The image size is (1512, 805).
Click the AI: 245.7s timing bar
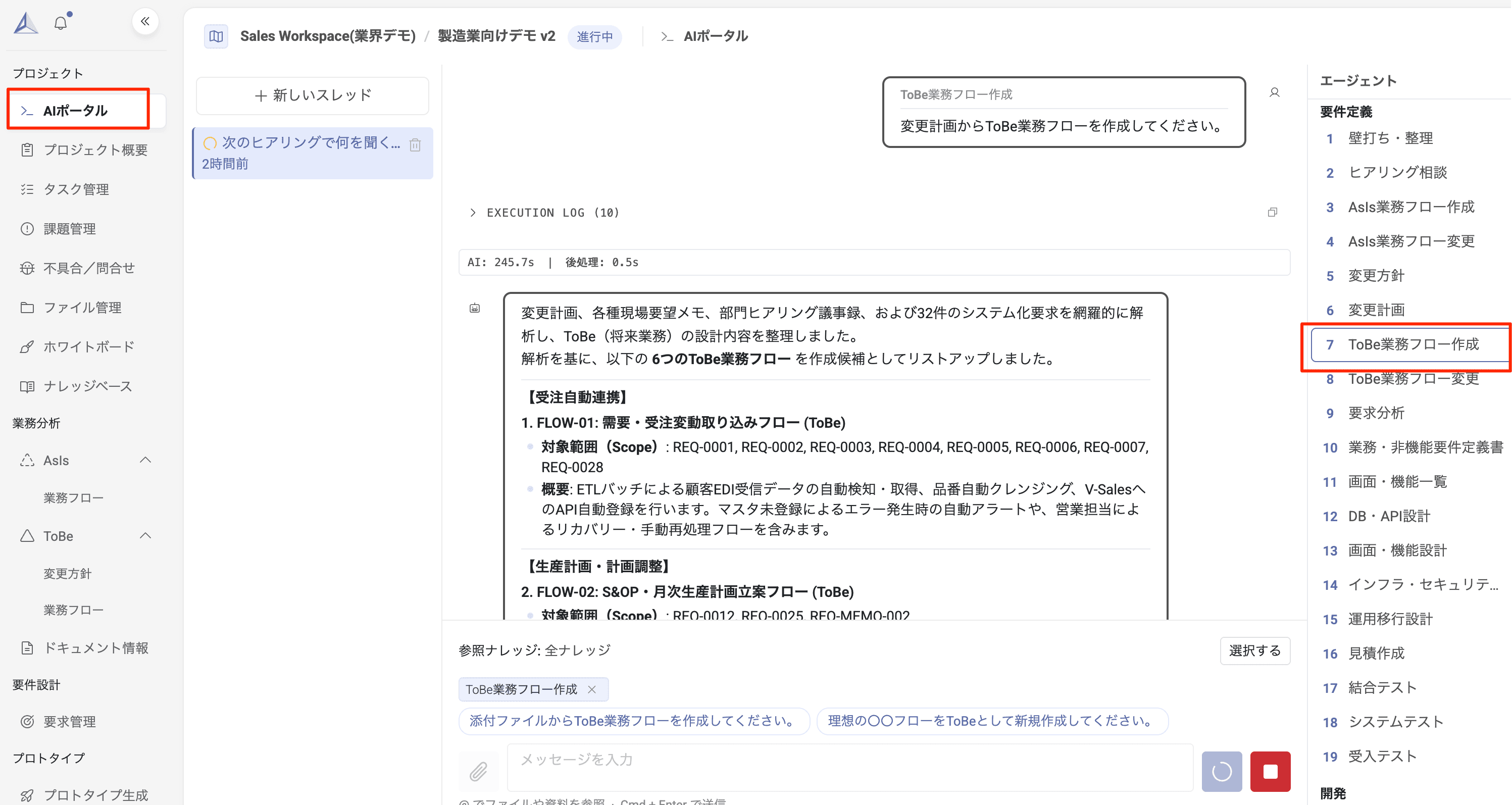click(874, 263)
